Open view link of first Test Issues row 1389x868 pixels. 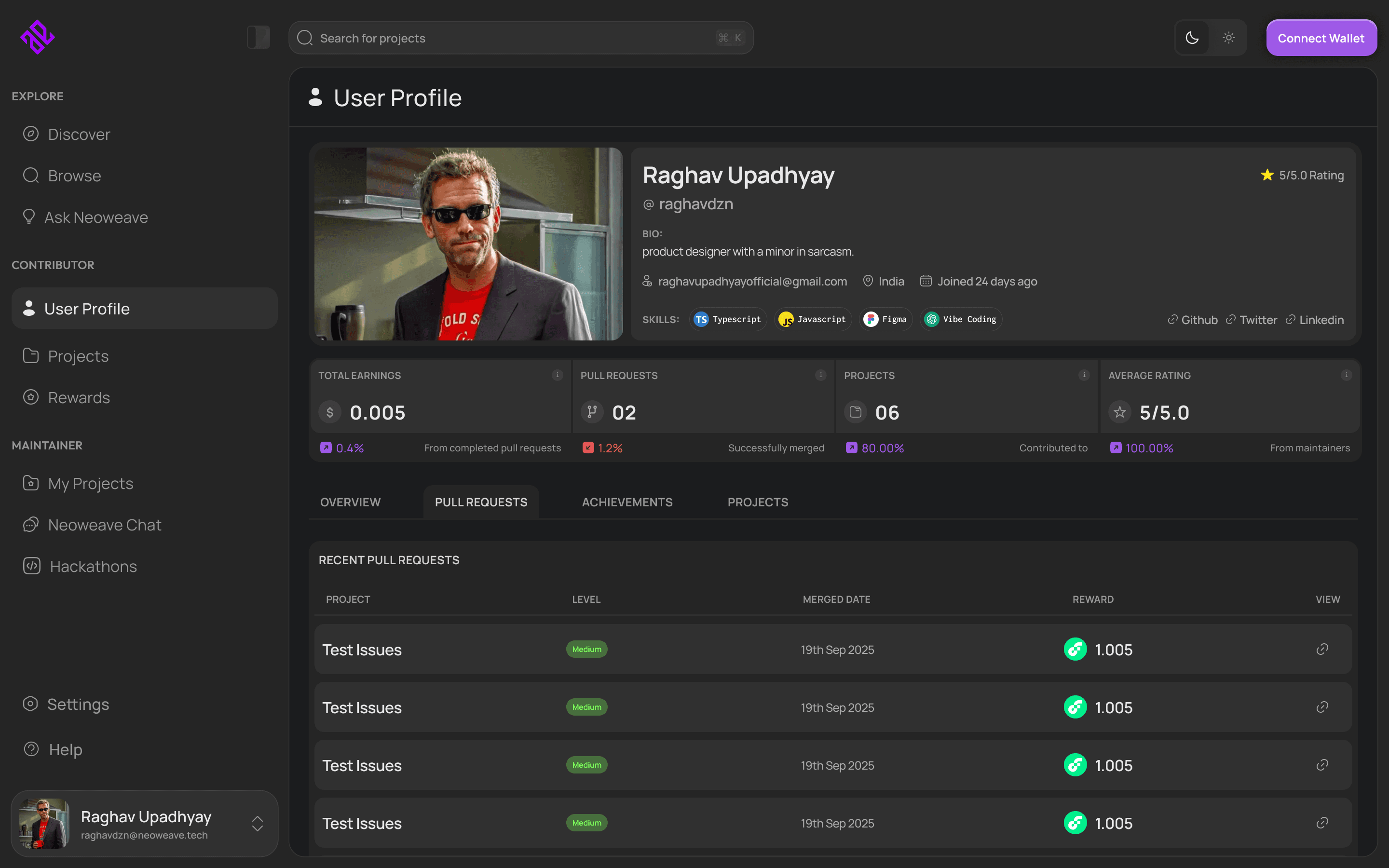(x=1322, y=649)
